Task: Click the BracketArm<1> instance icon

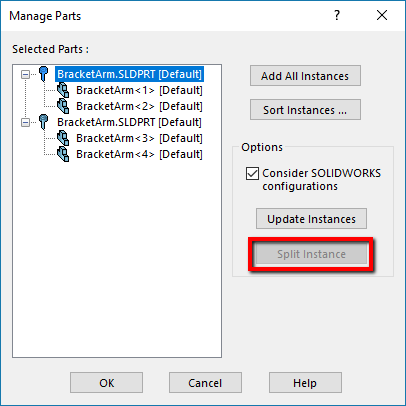Action: [x=63, y=90]
